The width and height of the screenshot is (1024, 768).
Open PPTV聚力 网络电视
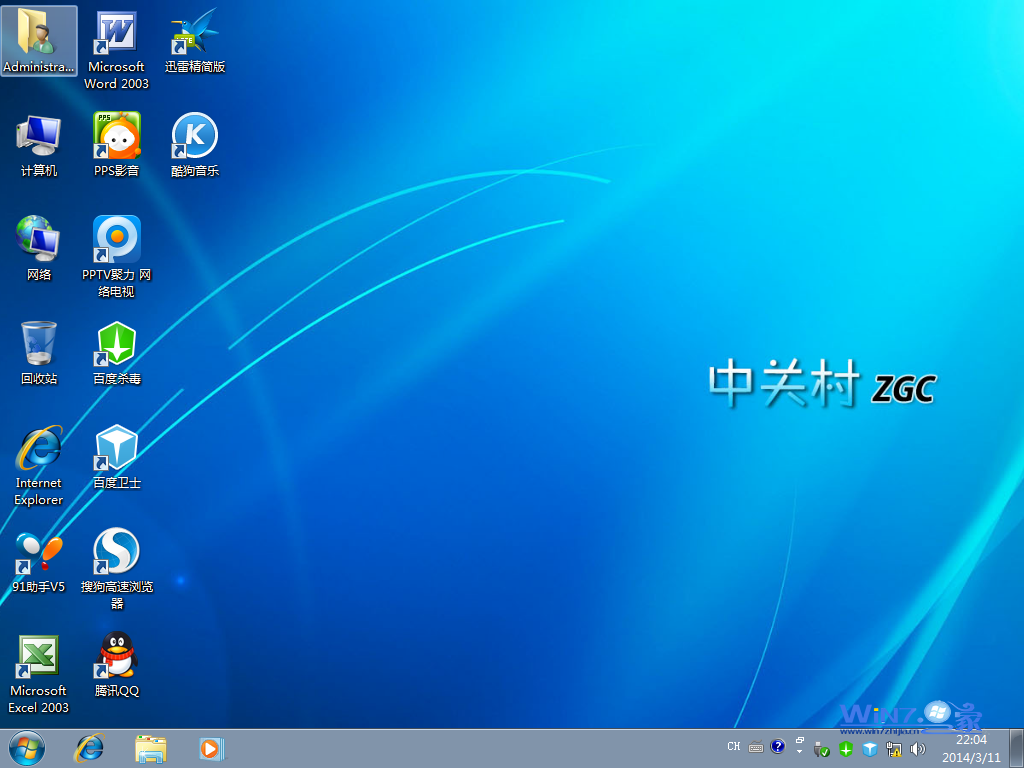(x=116, y=240)
